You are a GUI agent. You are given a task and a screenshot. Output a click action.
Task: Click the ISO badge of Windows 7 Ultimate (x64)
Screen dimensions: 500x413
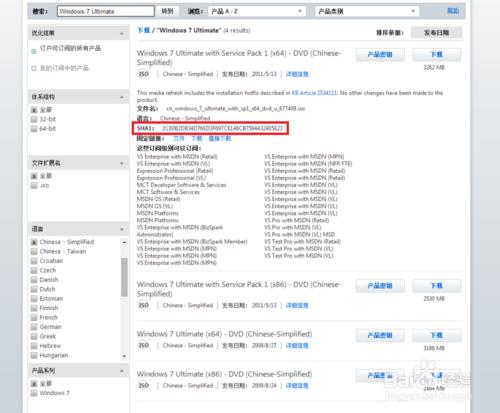[144, 345]
